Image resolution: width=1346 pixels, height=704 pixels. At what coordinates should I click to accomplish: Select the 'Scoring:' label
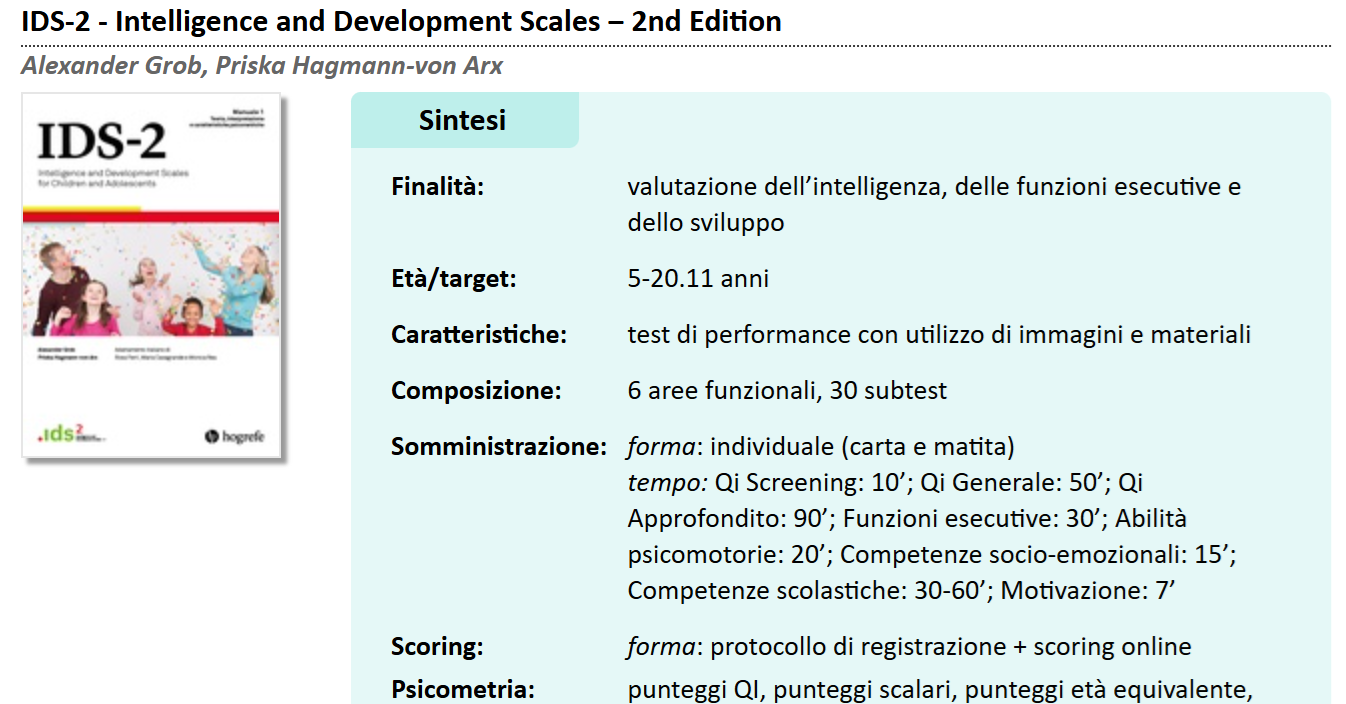pos(437,647)
